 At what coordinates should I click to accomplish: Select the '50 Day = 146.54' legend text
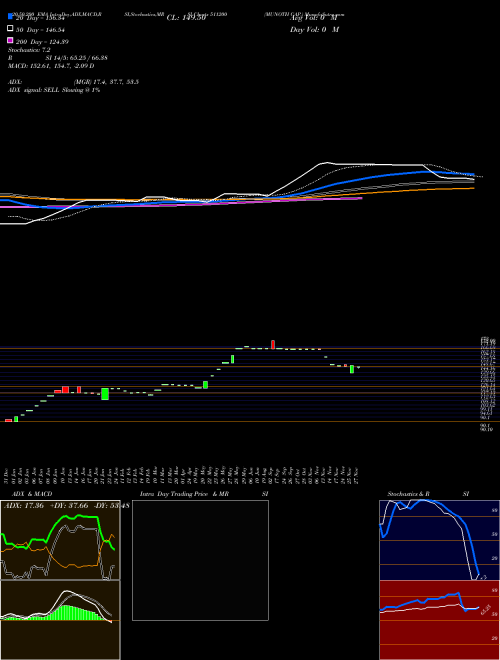40,30
